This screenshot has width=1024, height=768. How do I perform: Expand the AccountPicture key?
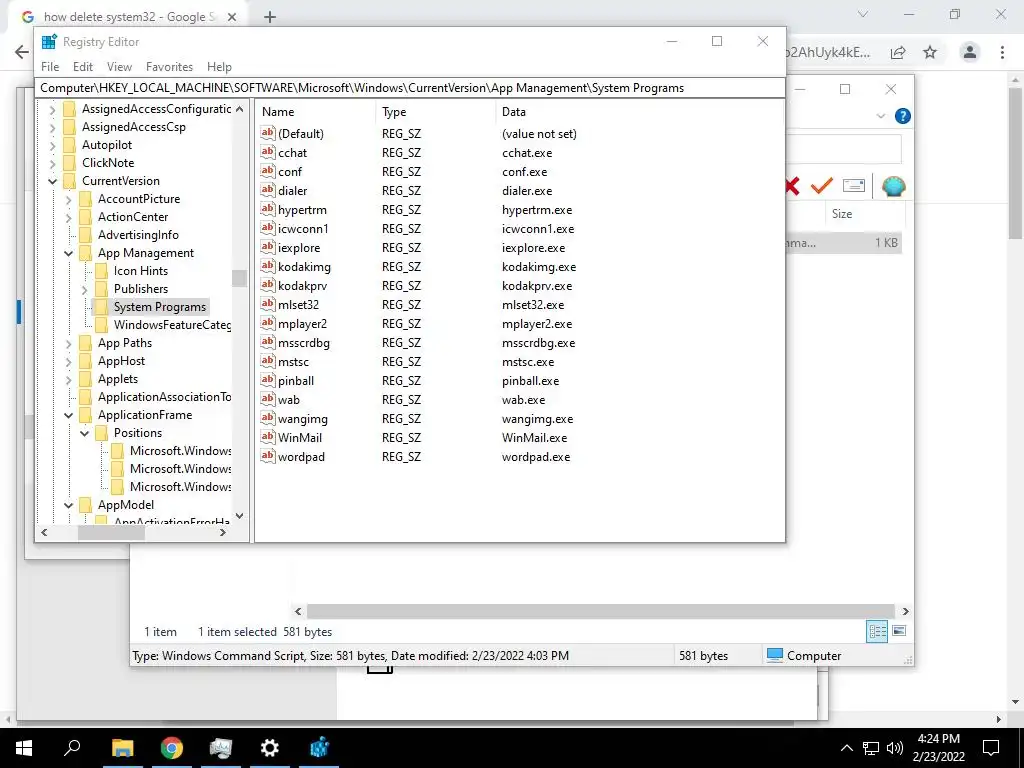click(69, 199)
